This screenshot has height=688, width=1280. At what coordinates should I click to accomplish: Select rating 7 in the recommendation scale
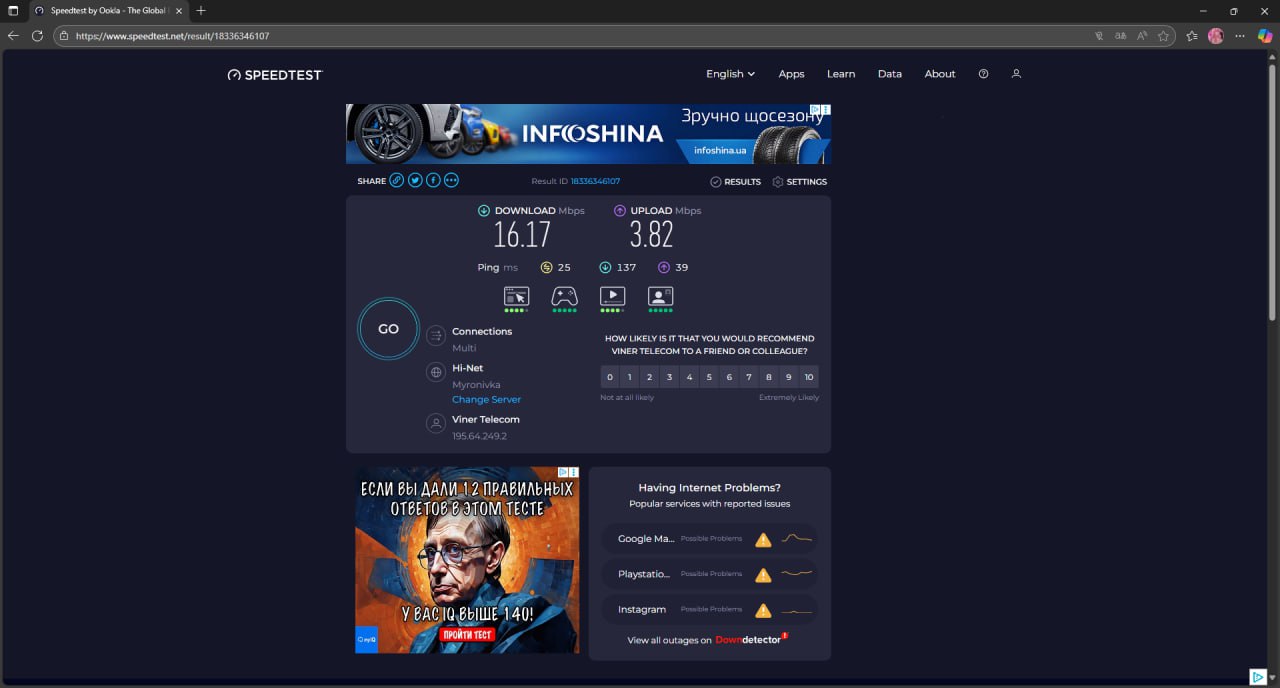749,377
